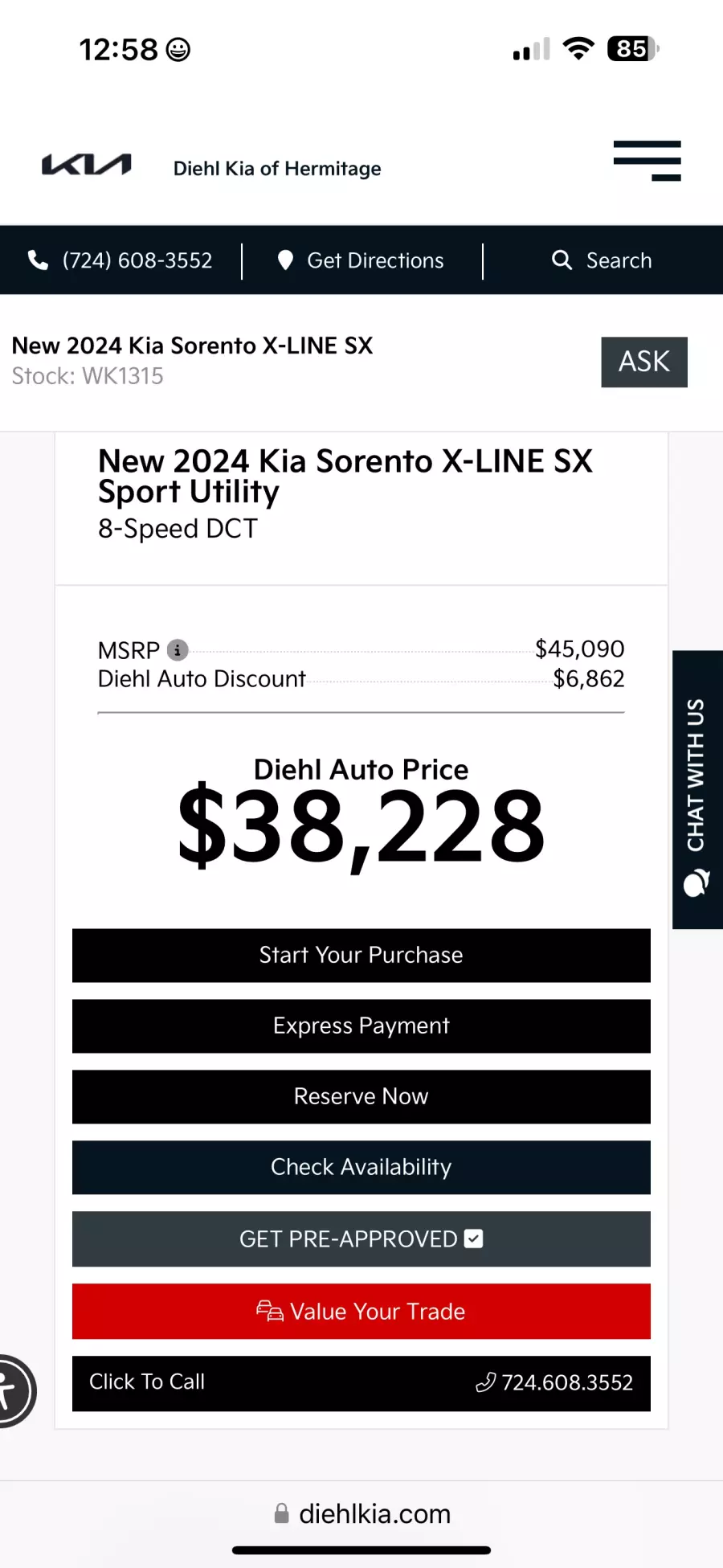Tap the chat bubble icon
Screen dimensions: 723x1568
[696, 882]
